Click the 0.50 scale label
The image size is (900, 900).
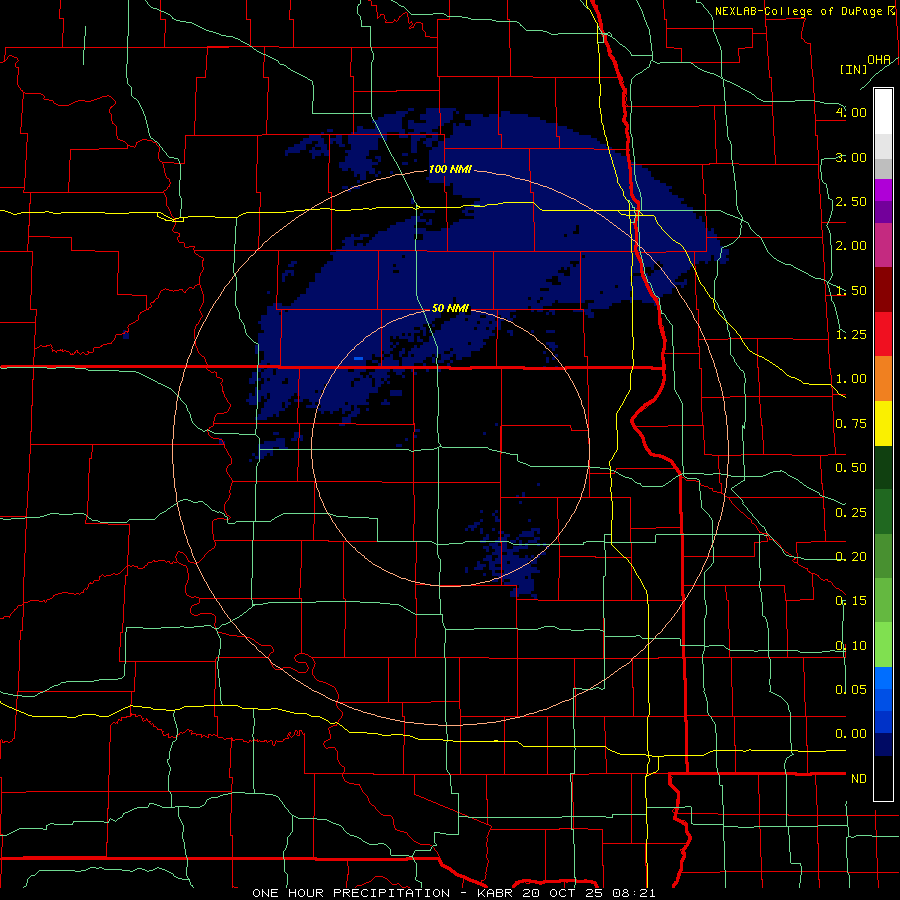click(851, 467)
